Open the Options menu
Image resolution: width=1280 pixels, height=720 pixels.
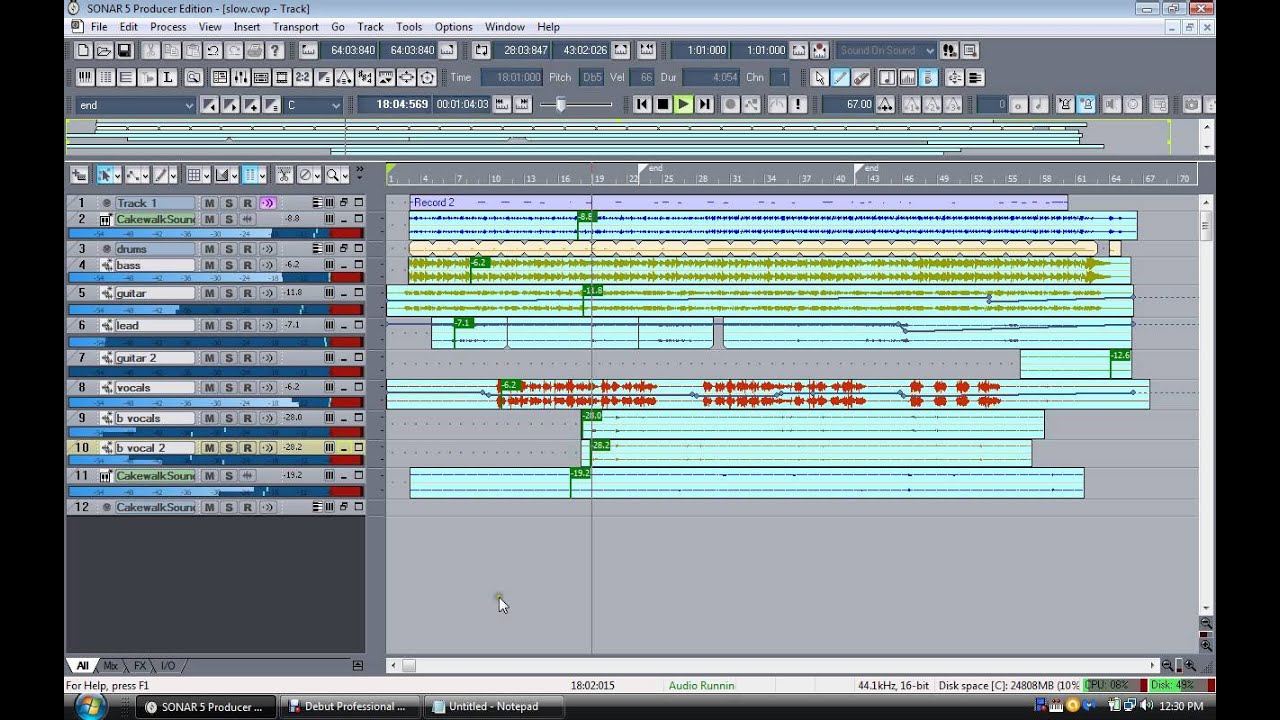coord(453,27)
